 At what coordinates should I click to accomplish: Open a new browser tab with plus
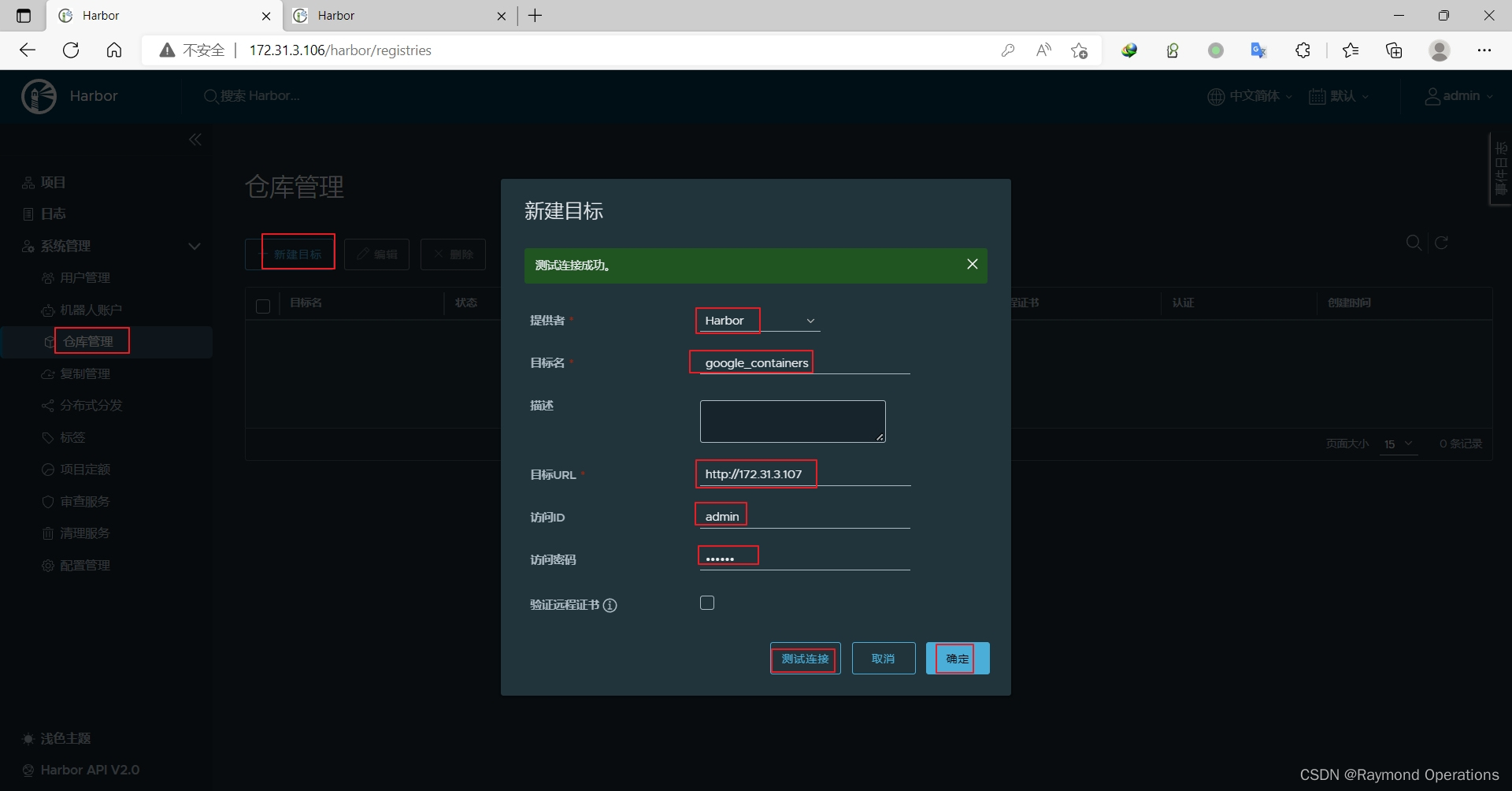tap(535, 16)
